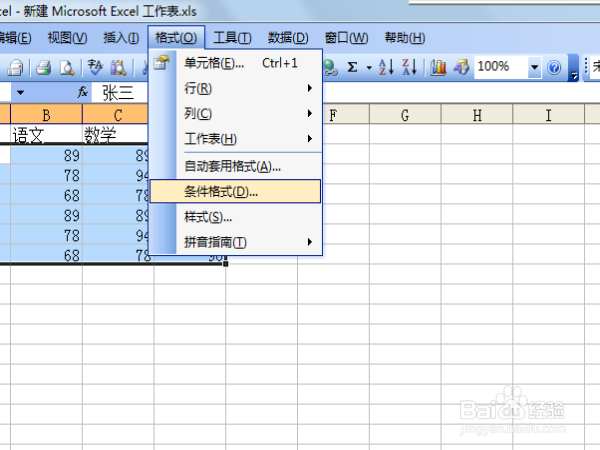Viewport: 600px width, 450px height.
Task: Click the AutoSum sigma icon
Action: [x=352, y=68]
